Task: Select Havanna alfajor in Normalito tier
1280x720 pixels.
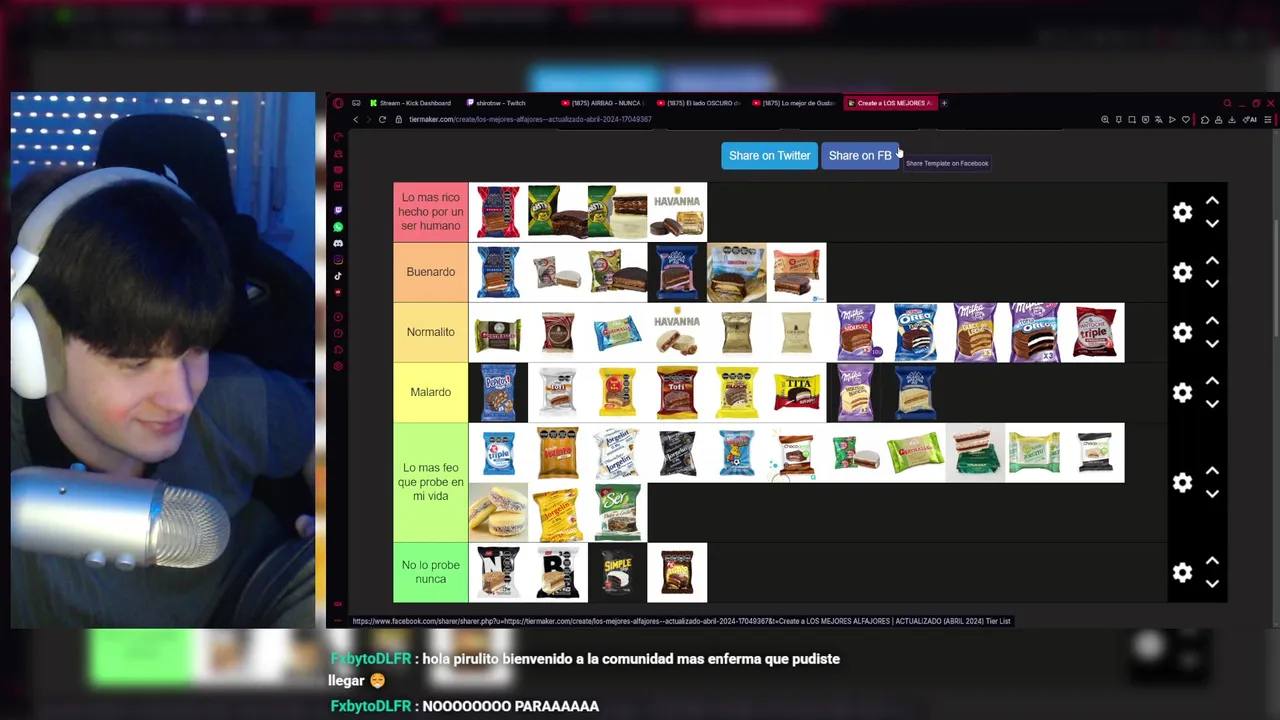Action: pos(677,332)
